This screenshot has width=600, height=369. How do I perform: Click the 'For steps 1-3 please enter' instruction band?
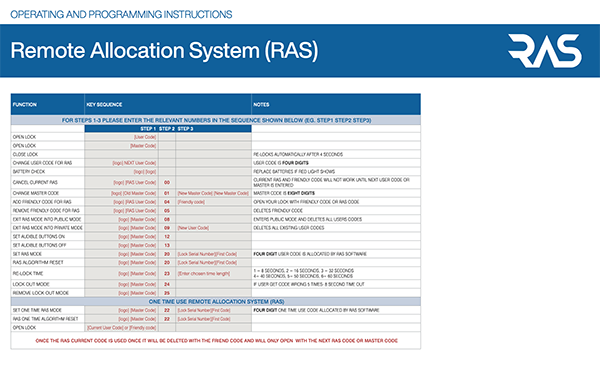point(216,120)
